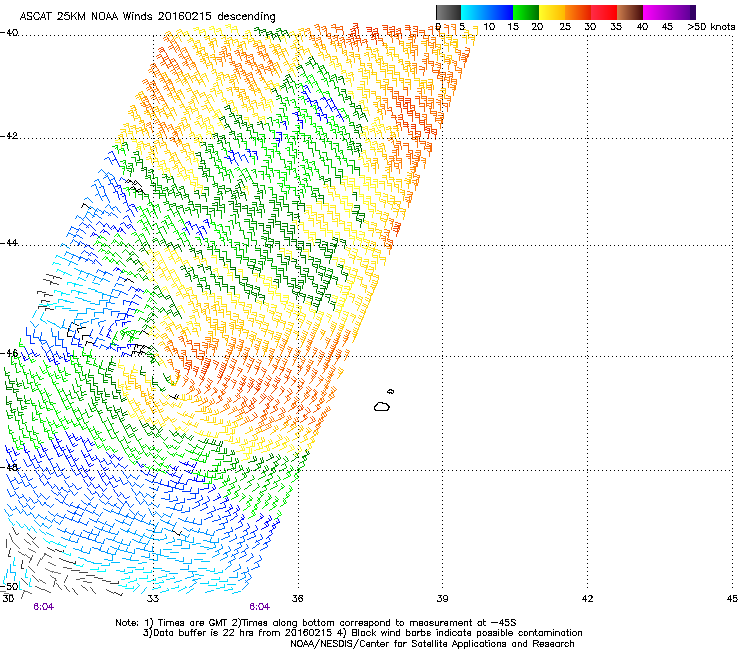Click the gray 0-5 knots legend swatch
740x650 pixels.
tap(448, 12)
